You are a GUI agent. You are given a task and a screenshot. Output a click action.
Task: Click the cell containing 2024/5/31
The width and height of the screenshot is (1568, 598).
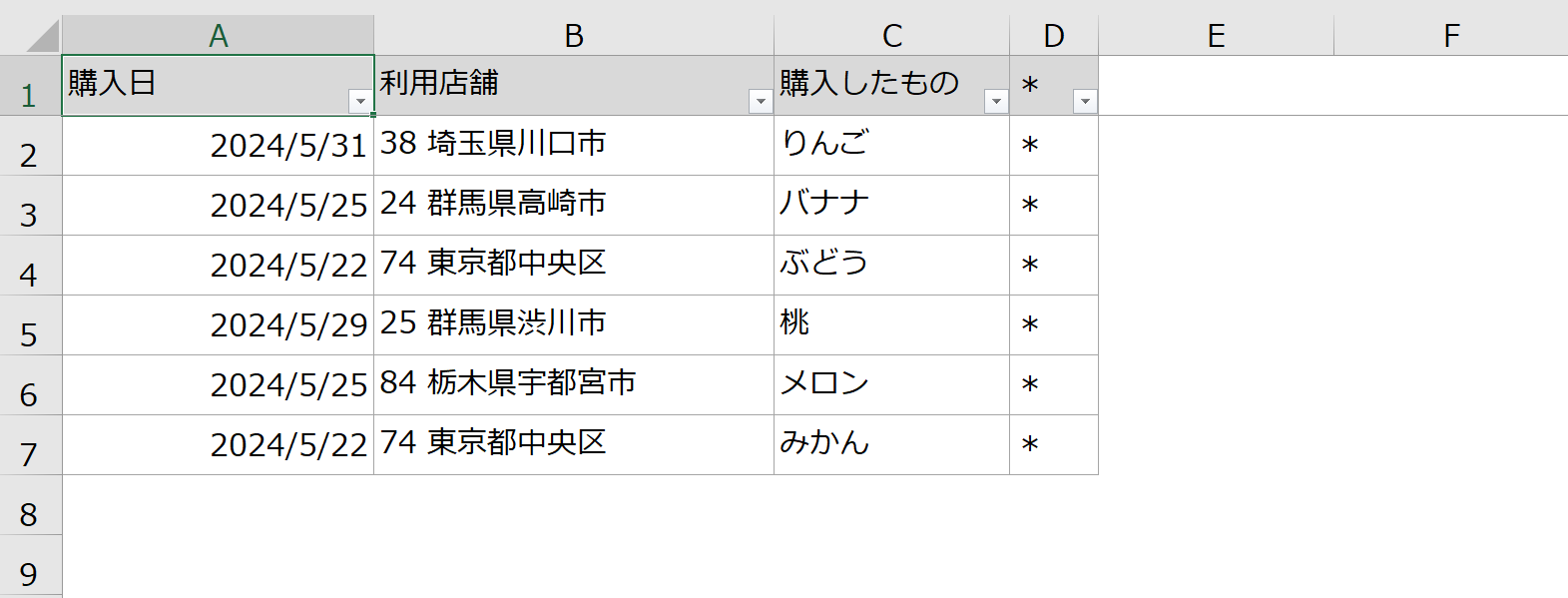218,146
